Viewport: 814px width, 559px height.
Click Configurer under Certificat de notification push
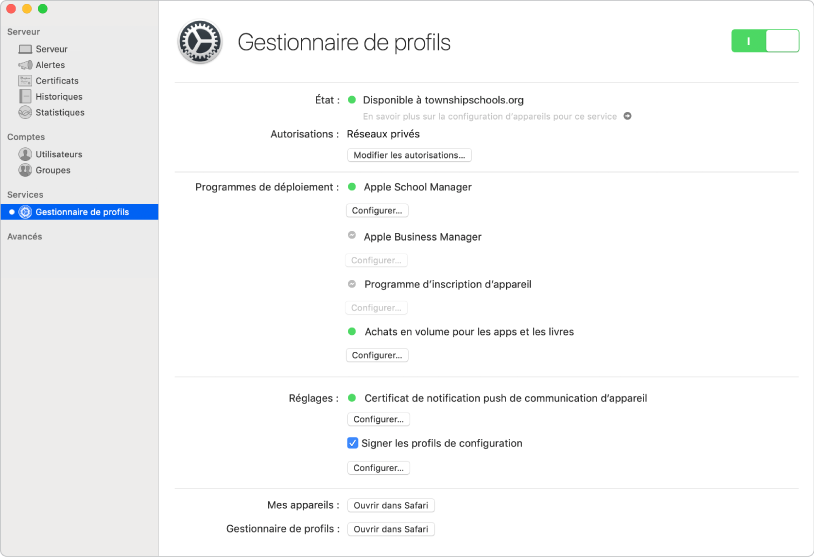click(378, 419)
